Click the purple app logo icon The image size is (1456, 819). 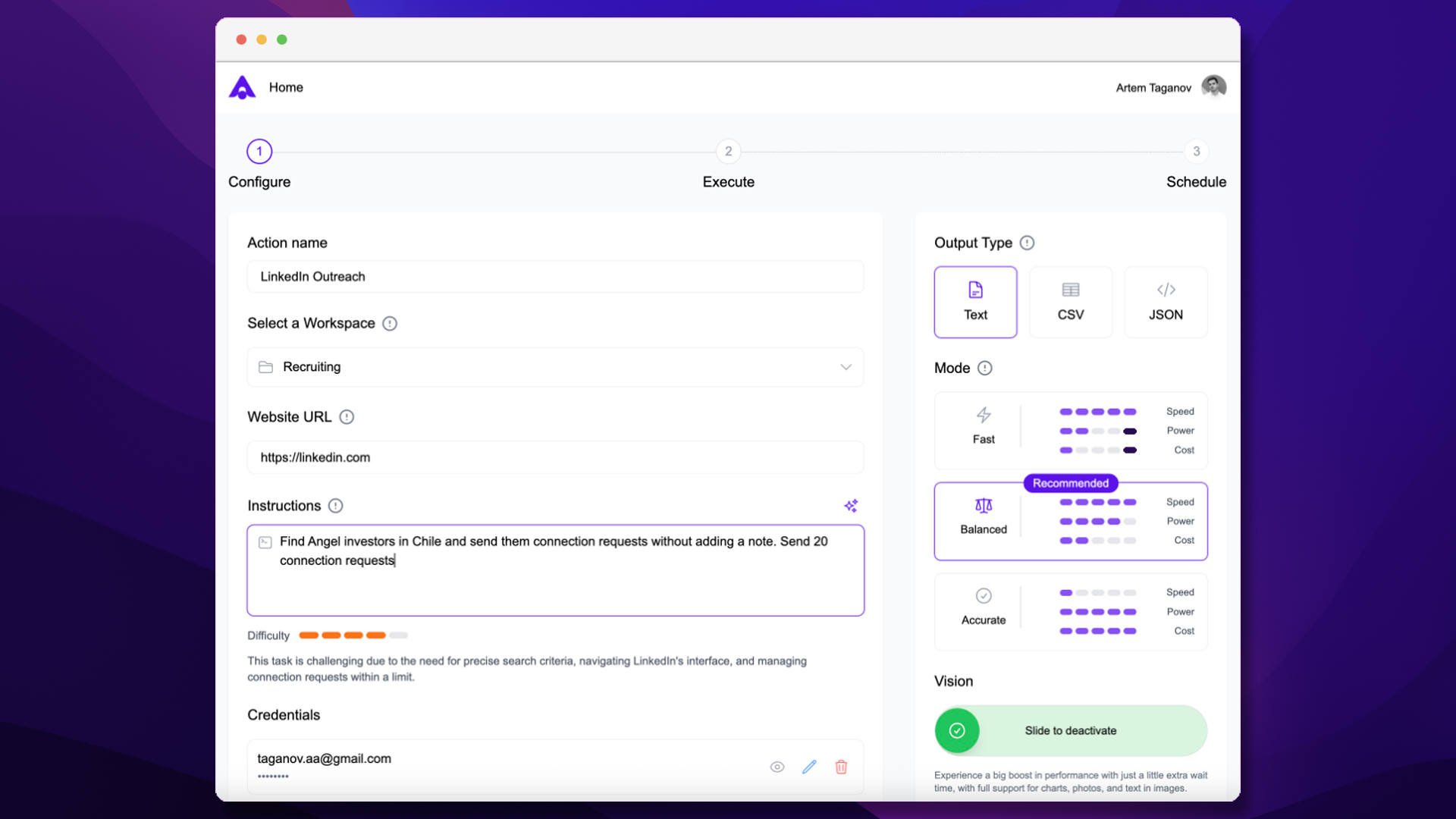pyautogui.click(x=242, y=87)
